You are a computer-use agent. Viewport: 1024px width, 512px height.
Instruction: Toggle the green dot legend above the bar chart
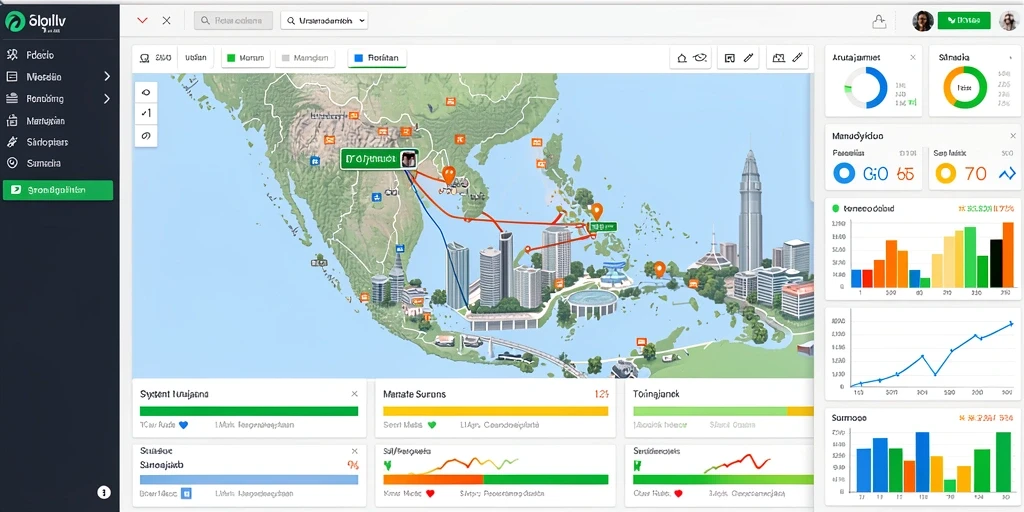835,208
